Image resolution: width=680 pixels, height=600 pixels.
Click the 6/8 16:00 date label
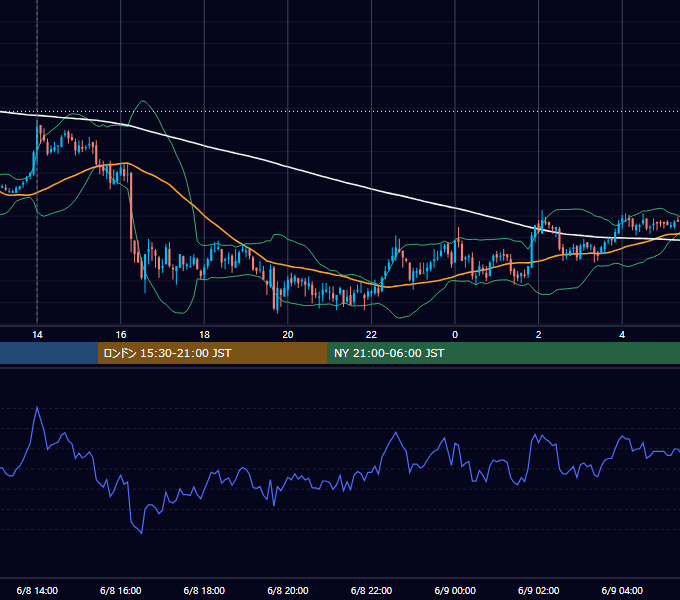coord(121,590)
